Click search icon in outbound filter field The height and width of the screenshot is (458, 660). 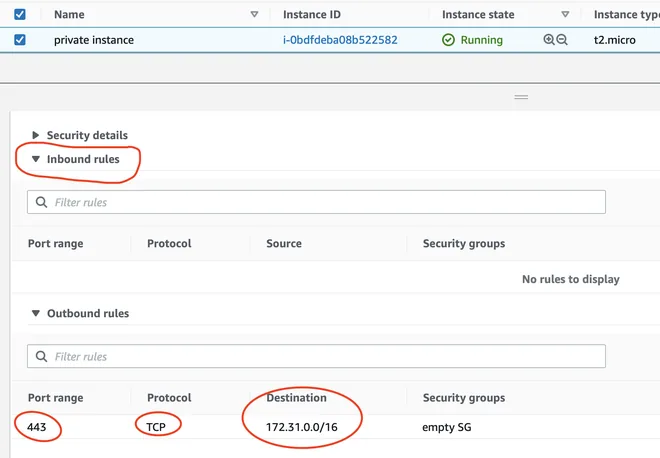point(41,356)
